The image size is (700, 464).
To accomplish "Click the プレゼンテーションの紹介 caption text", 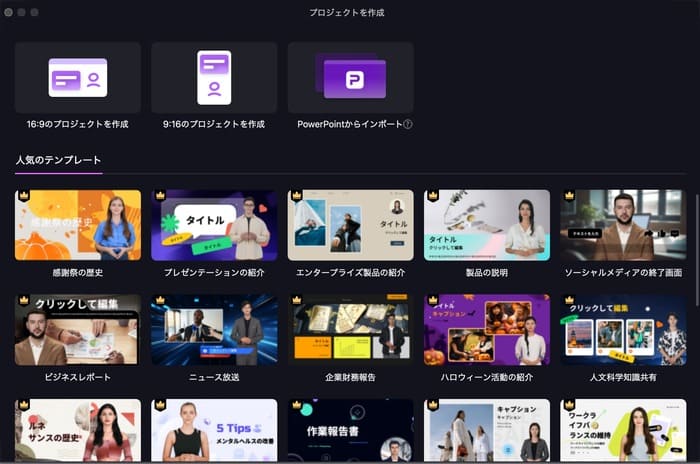I will pos(214,272).
